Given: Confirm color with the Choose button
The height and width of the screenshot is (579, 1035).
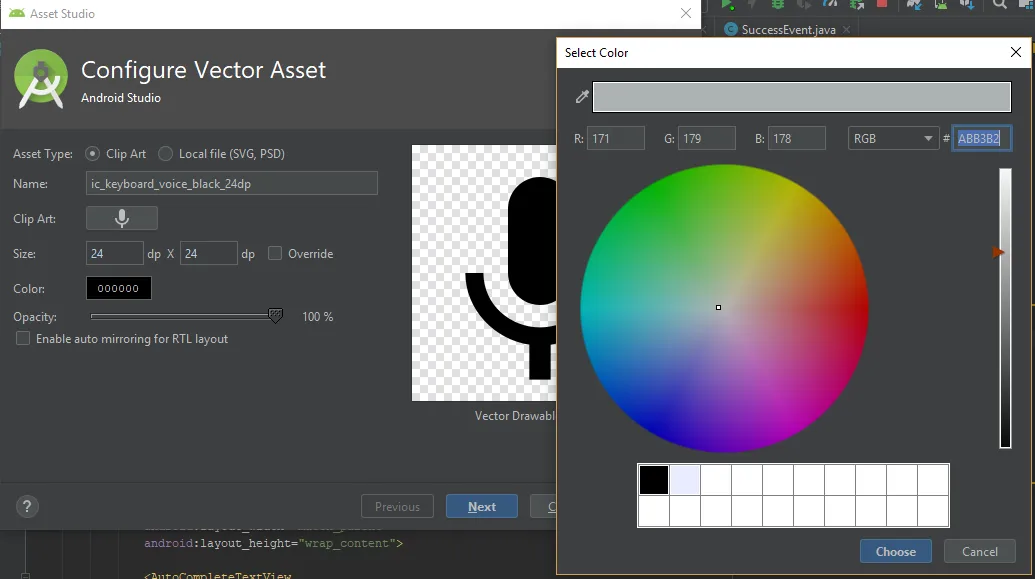Looking at the screenshot, I should 896,551.
